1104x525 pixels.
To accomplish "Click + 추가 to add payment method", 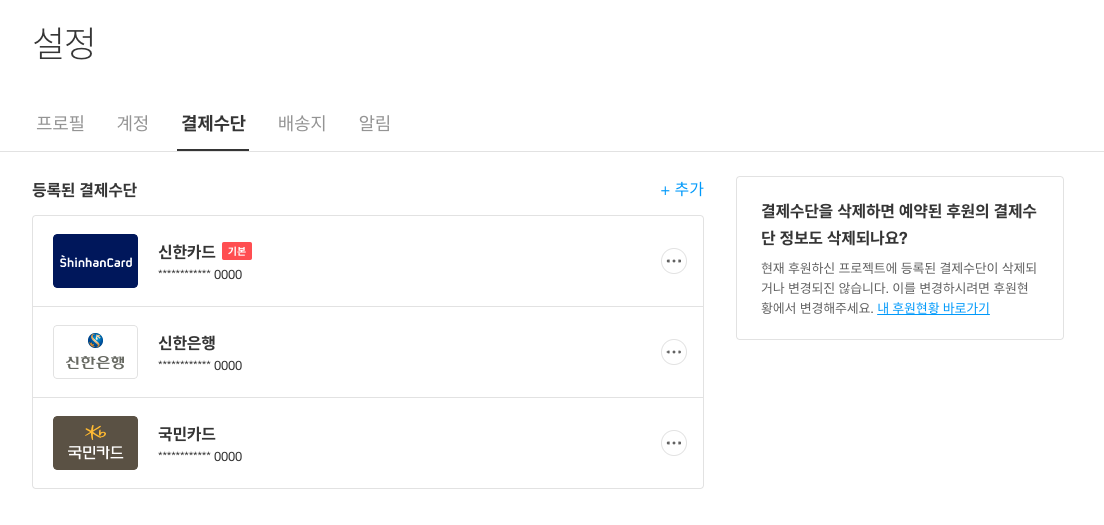I will tap(682, 189).
